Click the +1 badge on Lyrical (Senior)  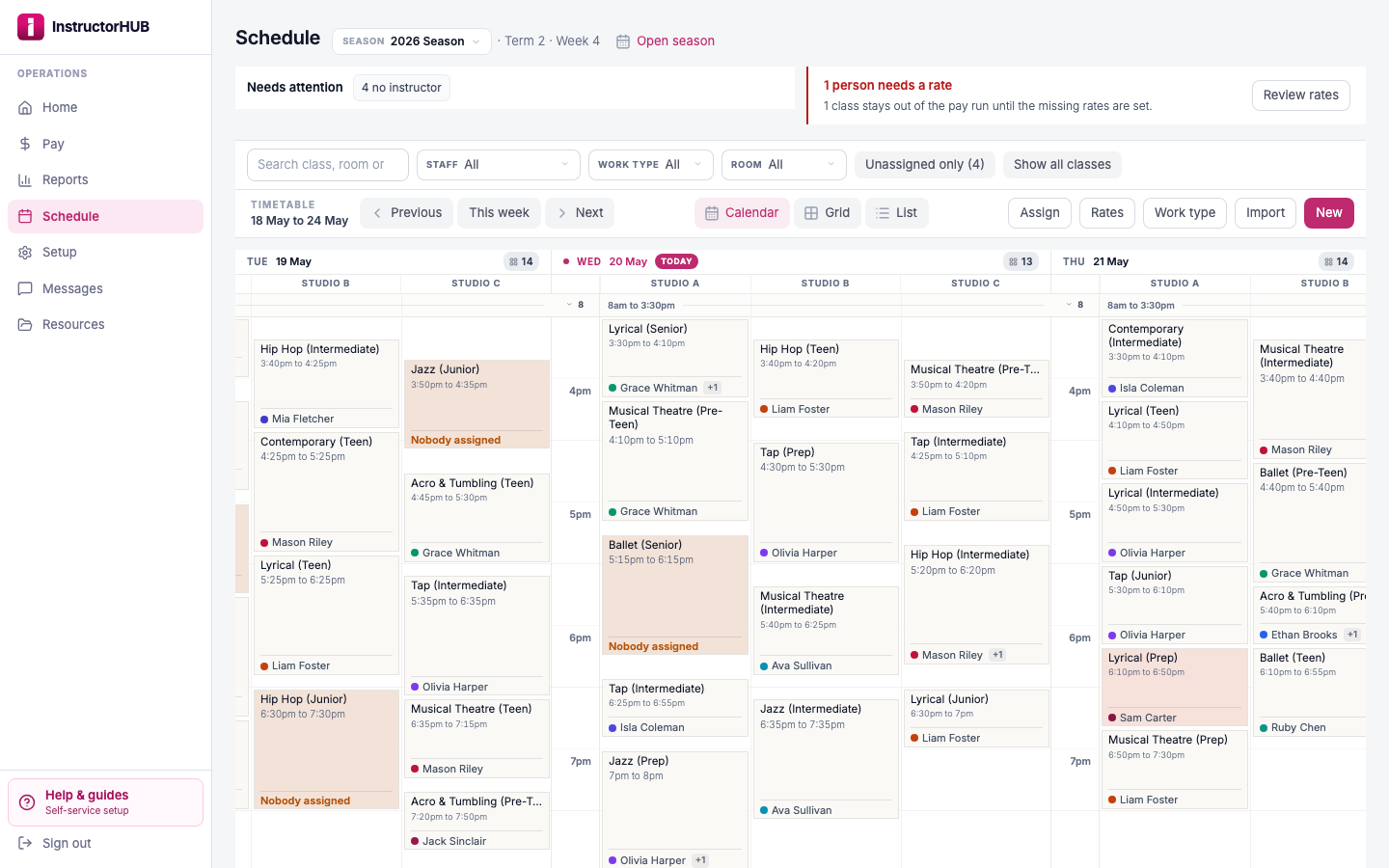point(713,388)
